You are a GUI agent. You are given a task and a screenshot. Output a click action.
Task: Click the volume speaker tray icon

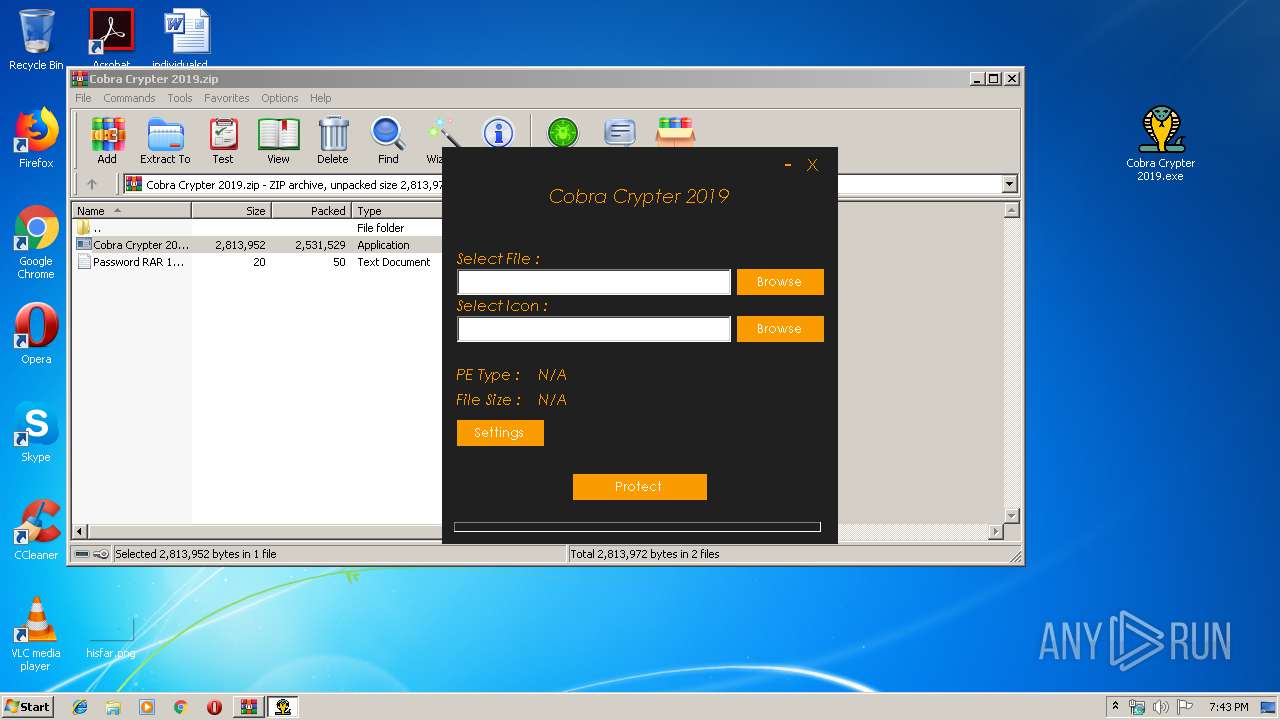click(x=1160, y=707)
